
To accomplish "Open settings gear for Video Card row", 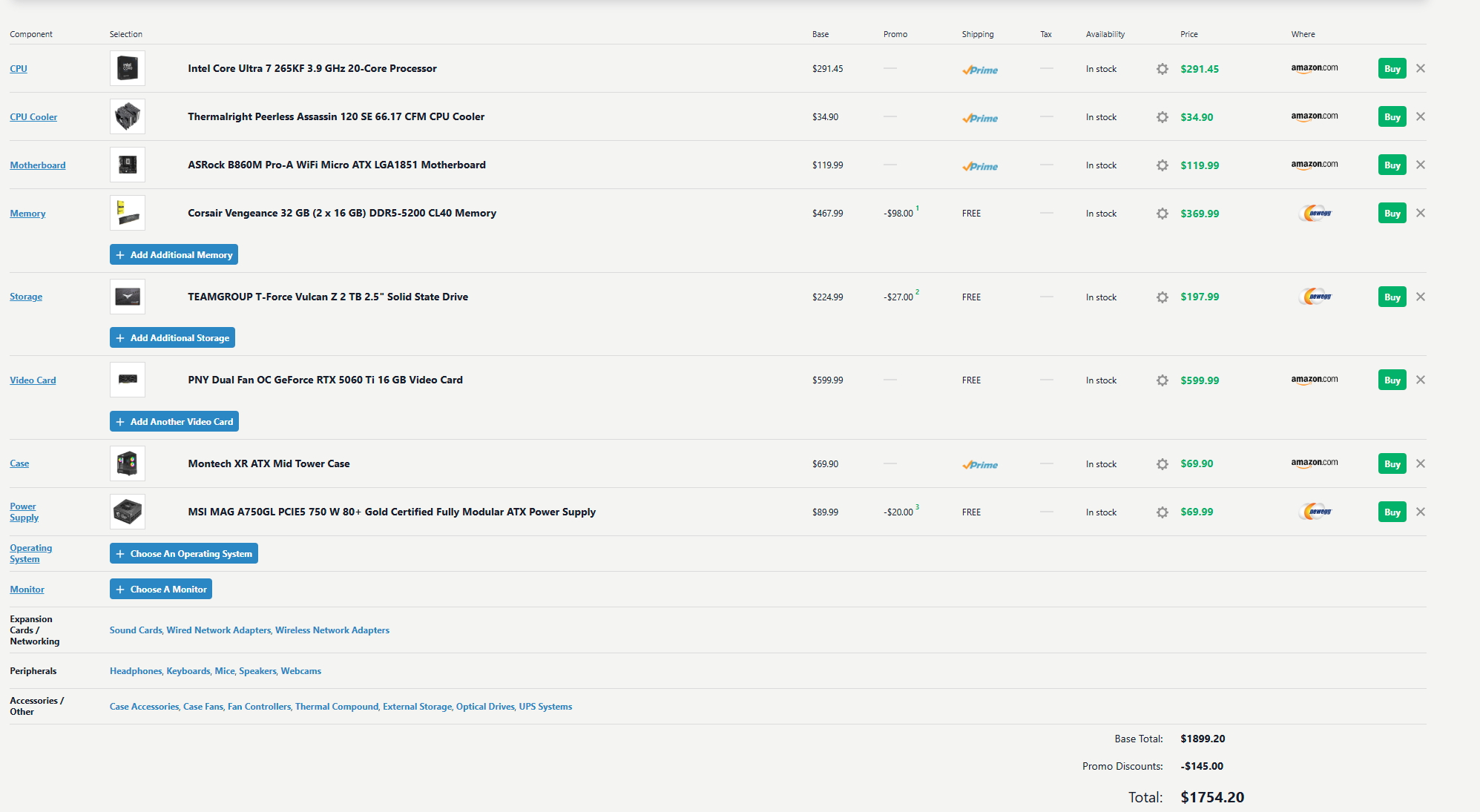I will click(1162, 380).
